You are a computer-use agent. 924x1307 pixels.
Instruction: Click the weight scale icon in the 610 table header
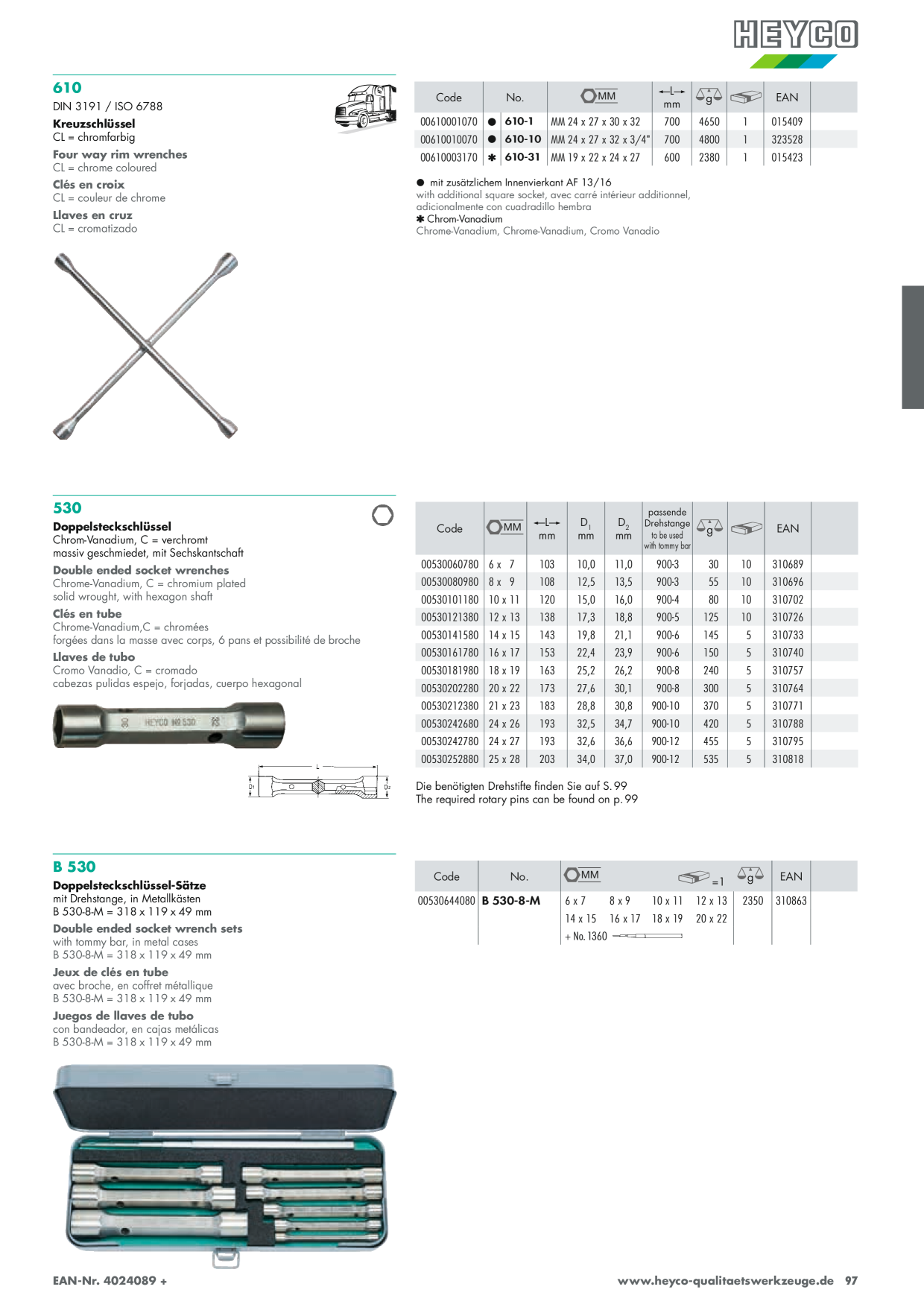[x=709, y=97]
